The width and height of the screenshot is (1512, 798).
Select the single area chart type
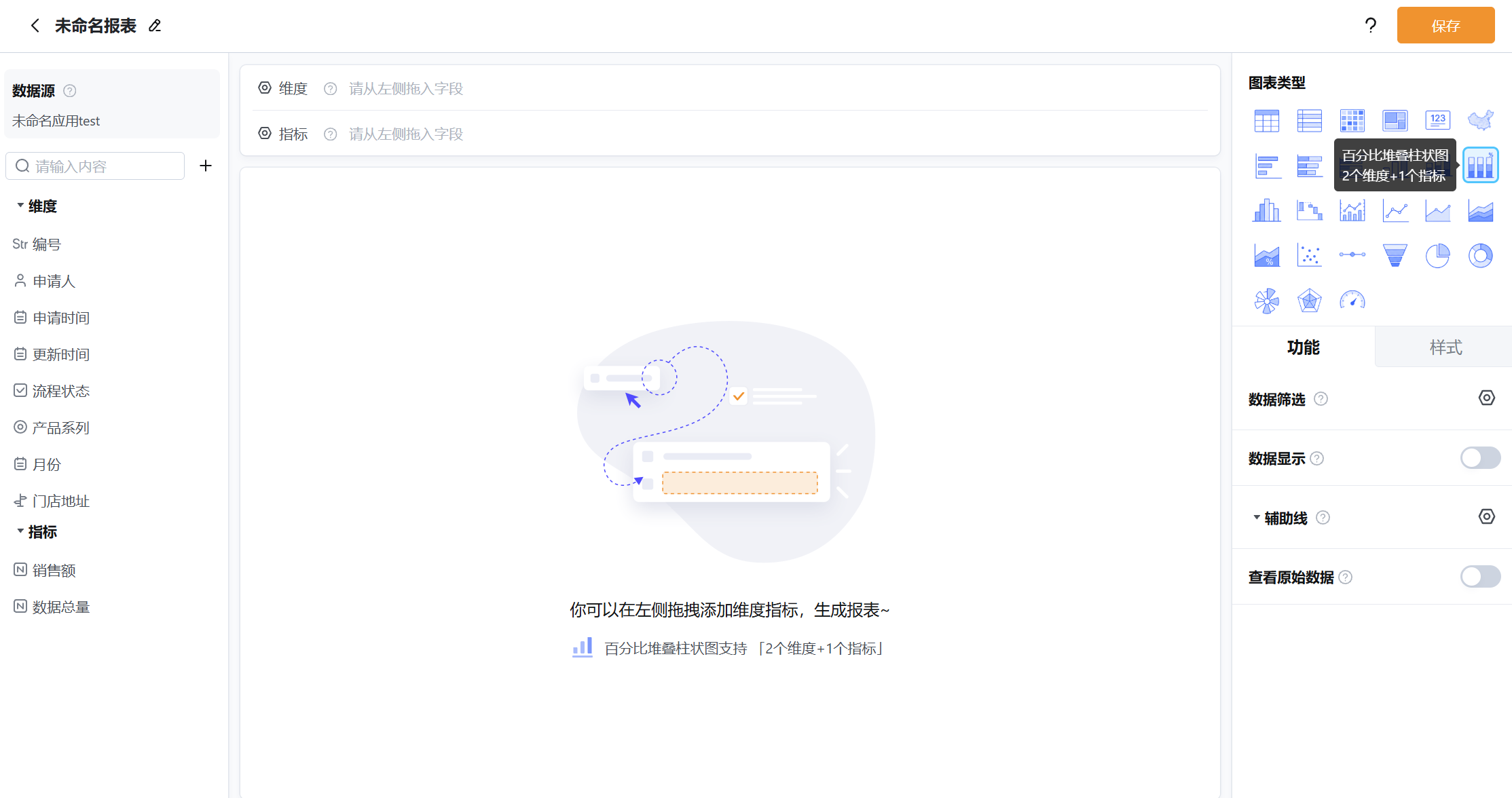click(1437, 211)
